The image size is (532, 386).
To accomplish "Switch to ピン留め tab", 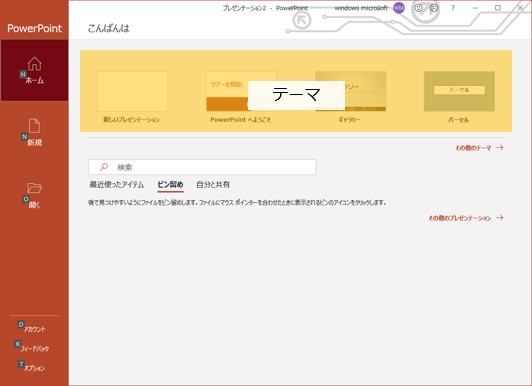I will click(x=170, y=185).
